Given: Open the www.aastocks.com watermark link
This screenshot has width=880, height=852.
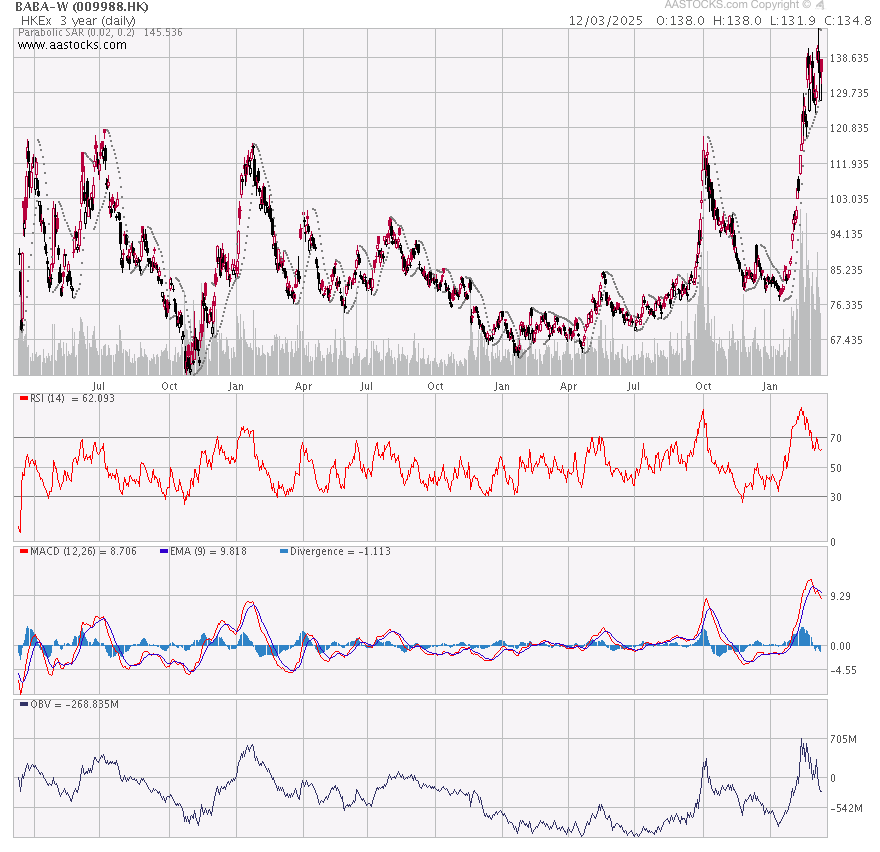Looking at the screenshot, I should (x=73, y=45).
